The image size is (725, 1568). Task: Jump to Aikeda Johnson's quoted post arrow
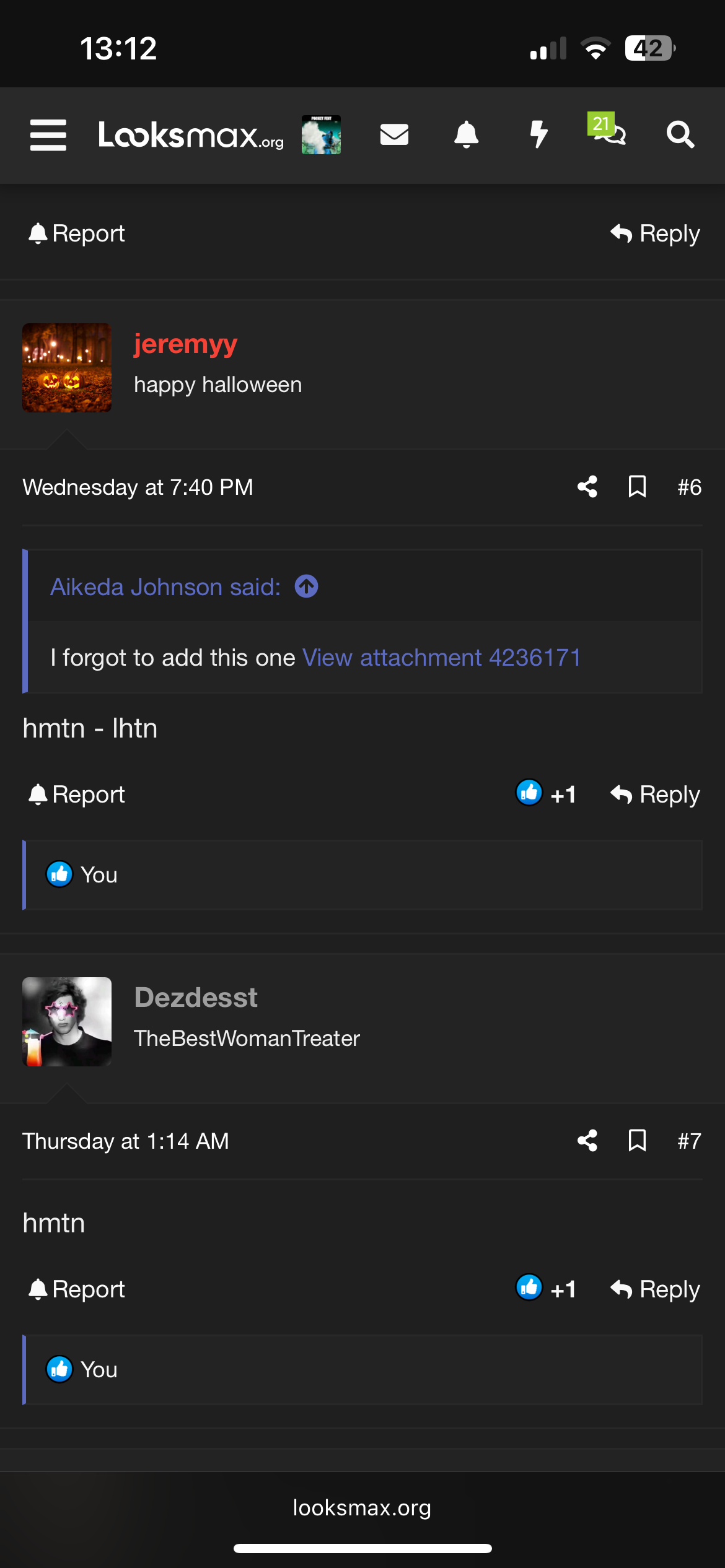[306, 586]
